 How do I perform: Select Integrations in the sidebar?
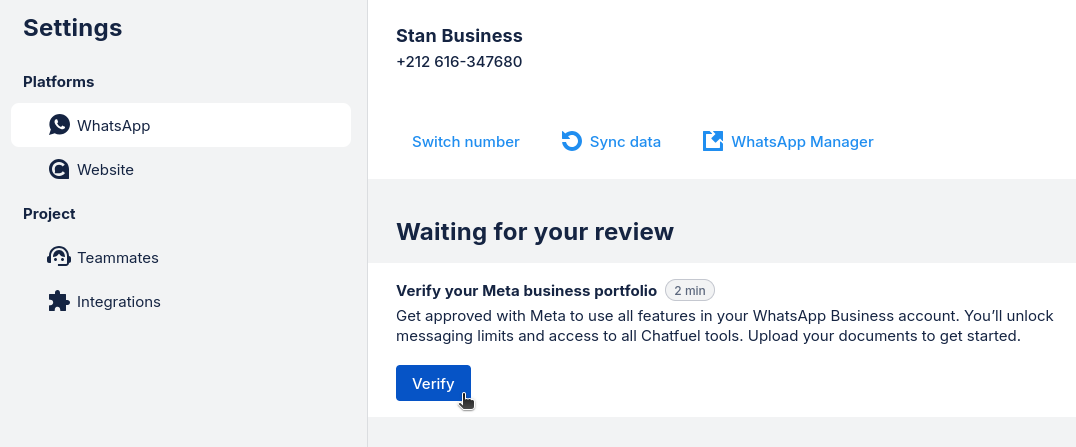118,302
